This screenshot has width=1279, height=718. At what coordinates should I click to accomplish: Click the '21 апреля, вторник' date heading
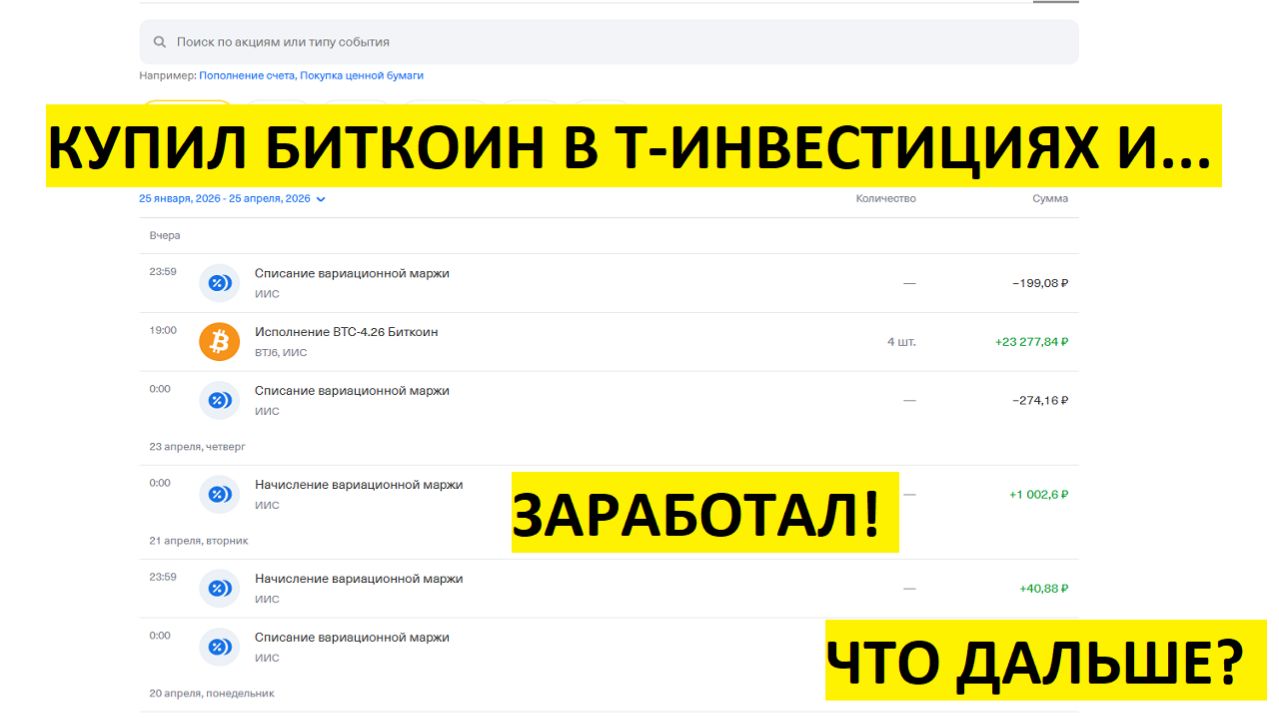198,541
